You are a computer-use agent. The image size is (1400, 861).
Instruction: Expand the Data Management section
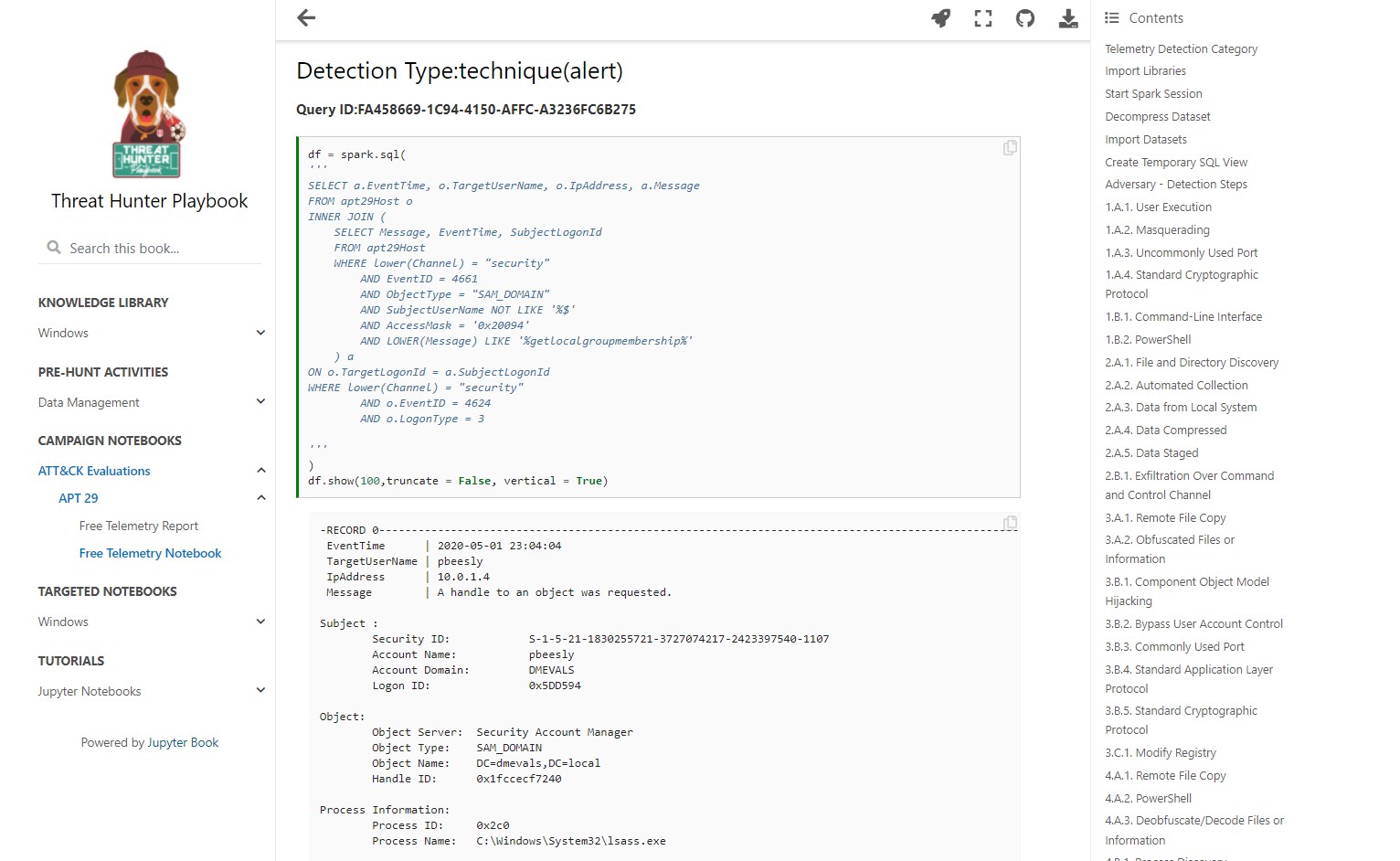click(x=260, y=402)
